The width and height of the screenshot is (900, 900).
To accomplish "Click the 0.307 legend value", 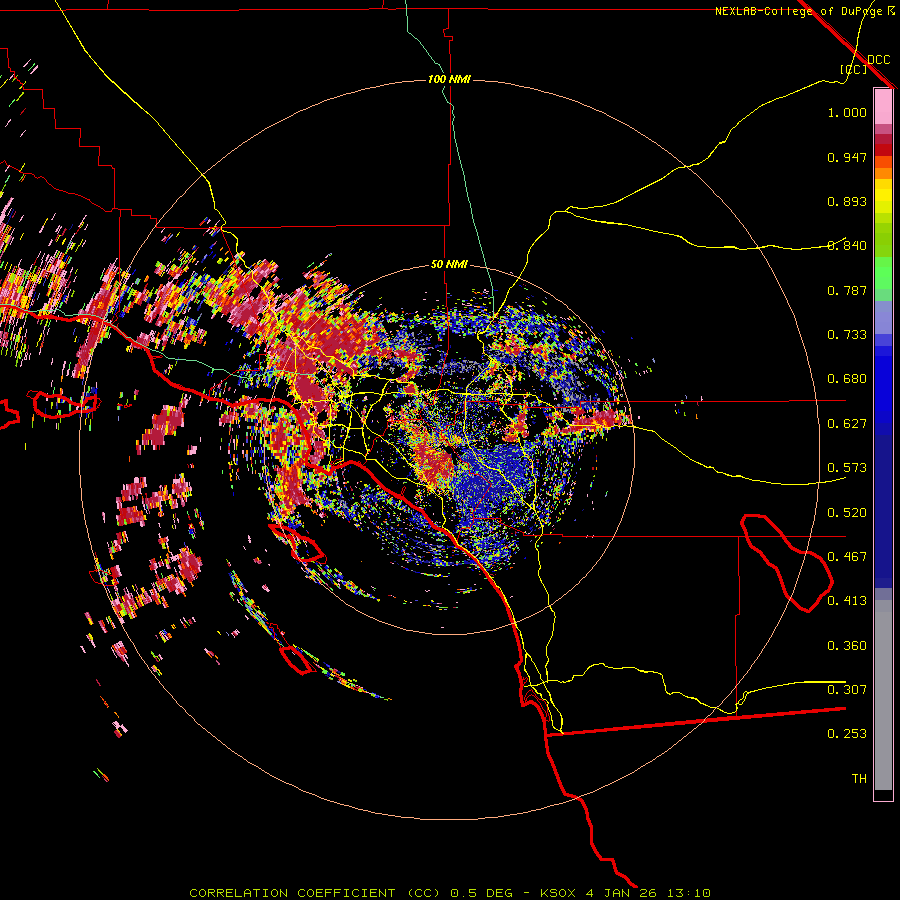I will coord(847,690).
